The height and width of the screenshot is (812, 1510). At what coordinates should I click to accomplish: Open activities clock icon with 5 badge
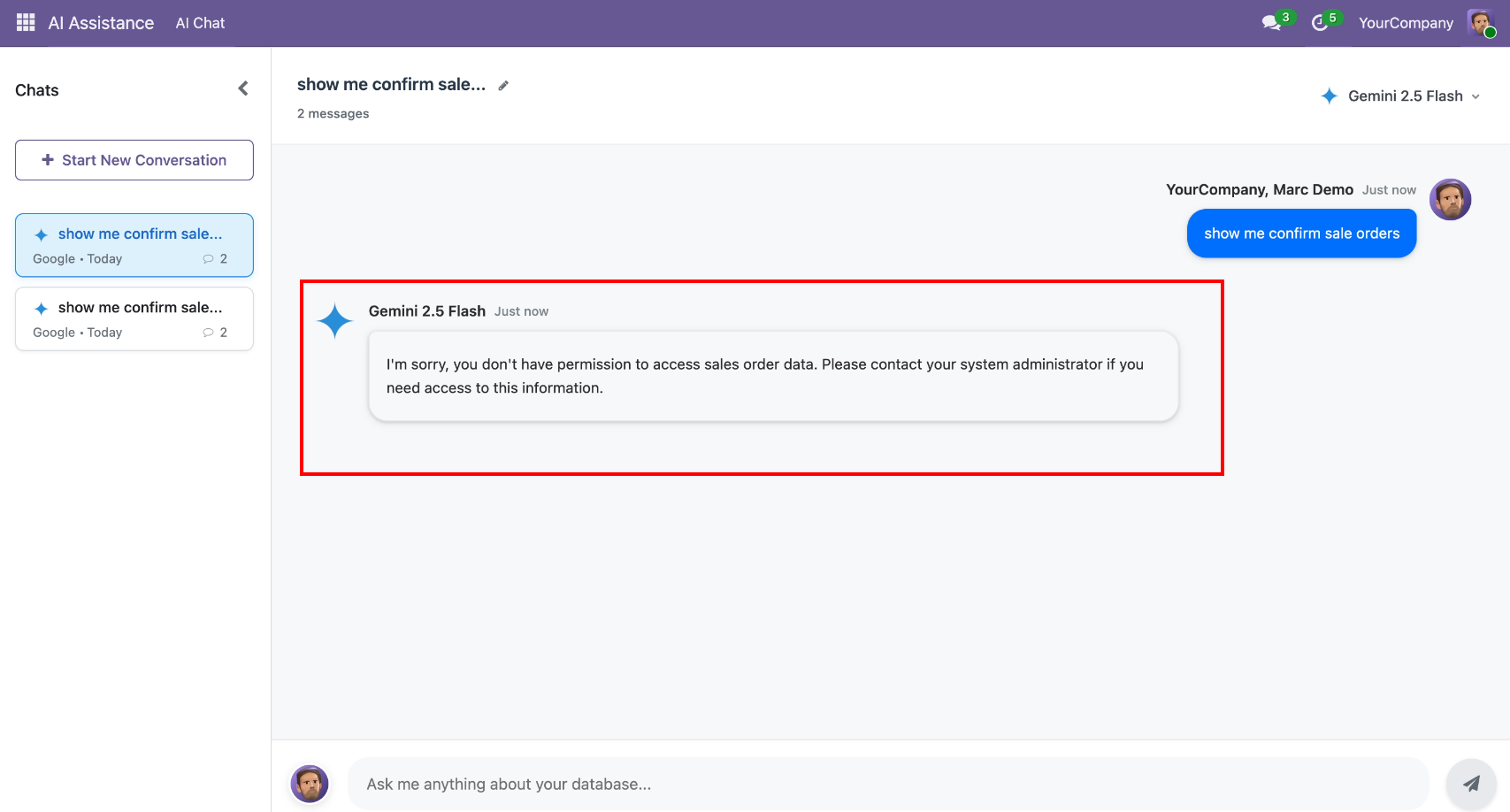tap(1320, 23)
